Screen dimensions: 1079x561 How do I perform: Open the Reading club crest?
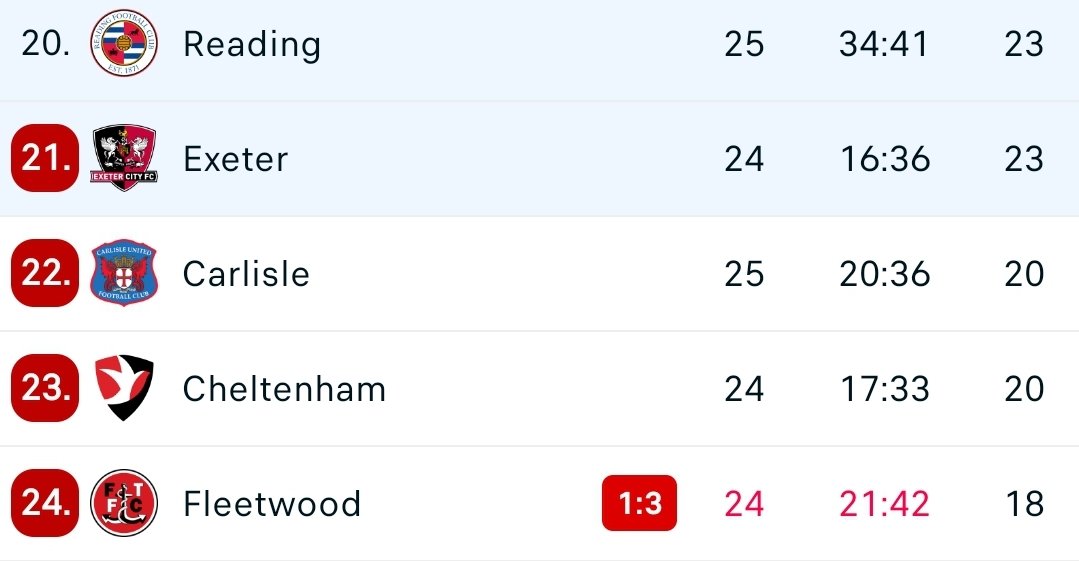coord(124,43)
